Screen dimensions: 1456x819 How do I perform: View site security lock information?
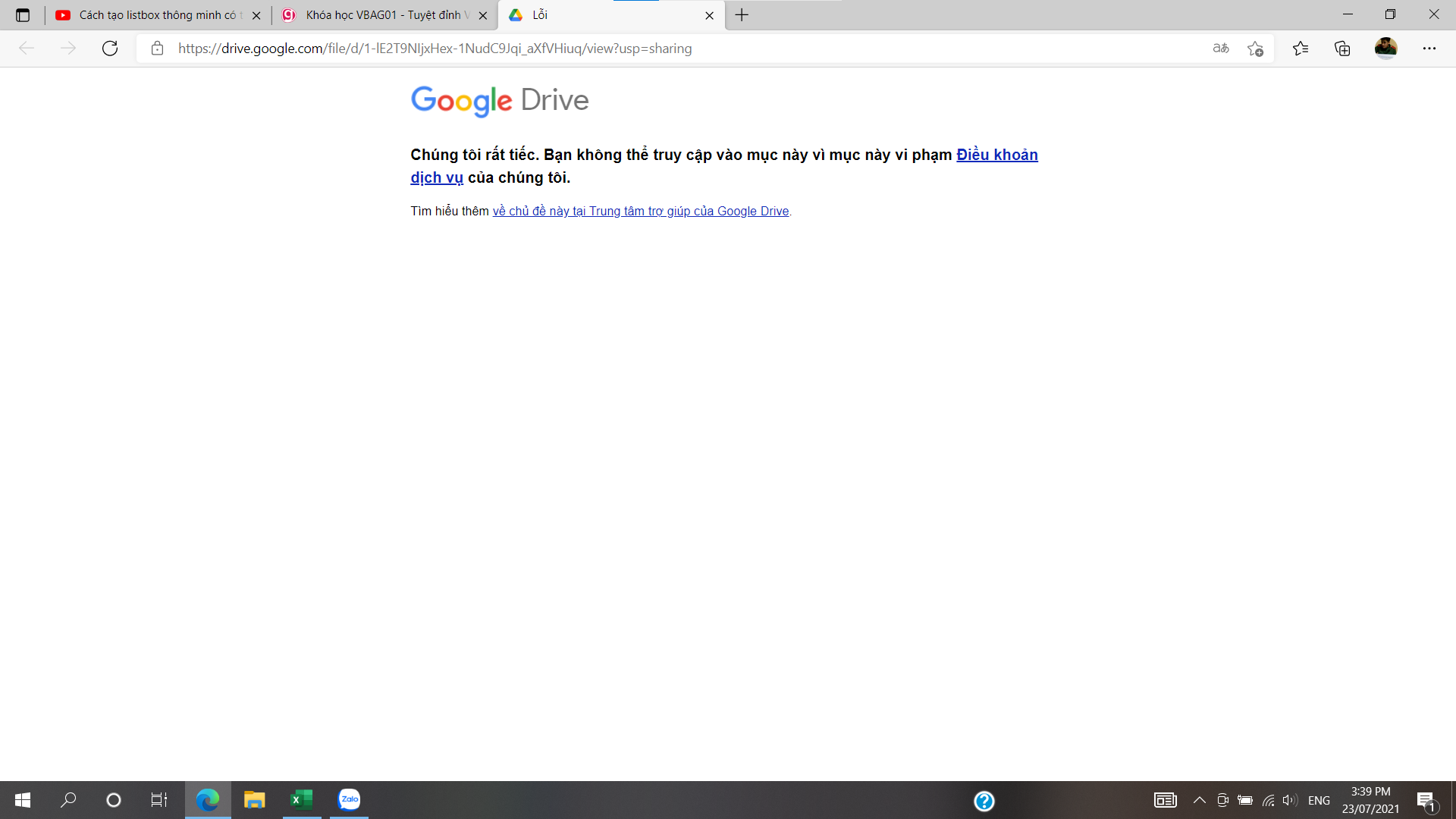(157, 49)
